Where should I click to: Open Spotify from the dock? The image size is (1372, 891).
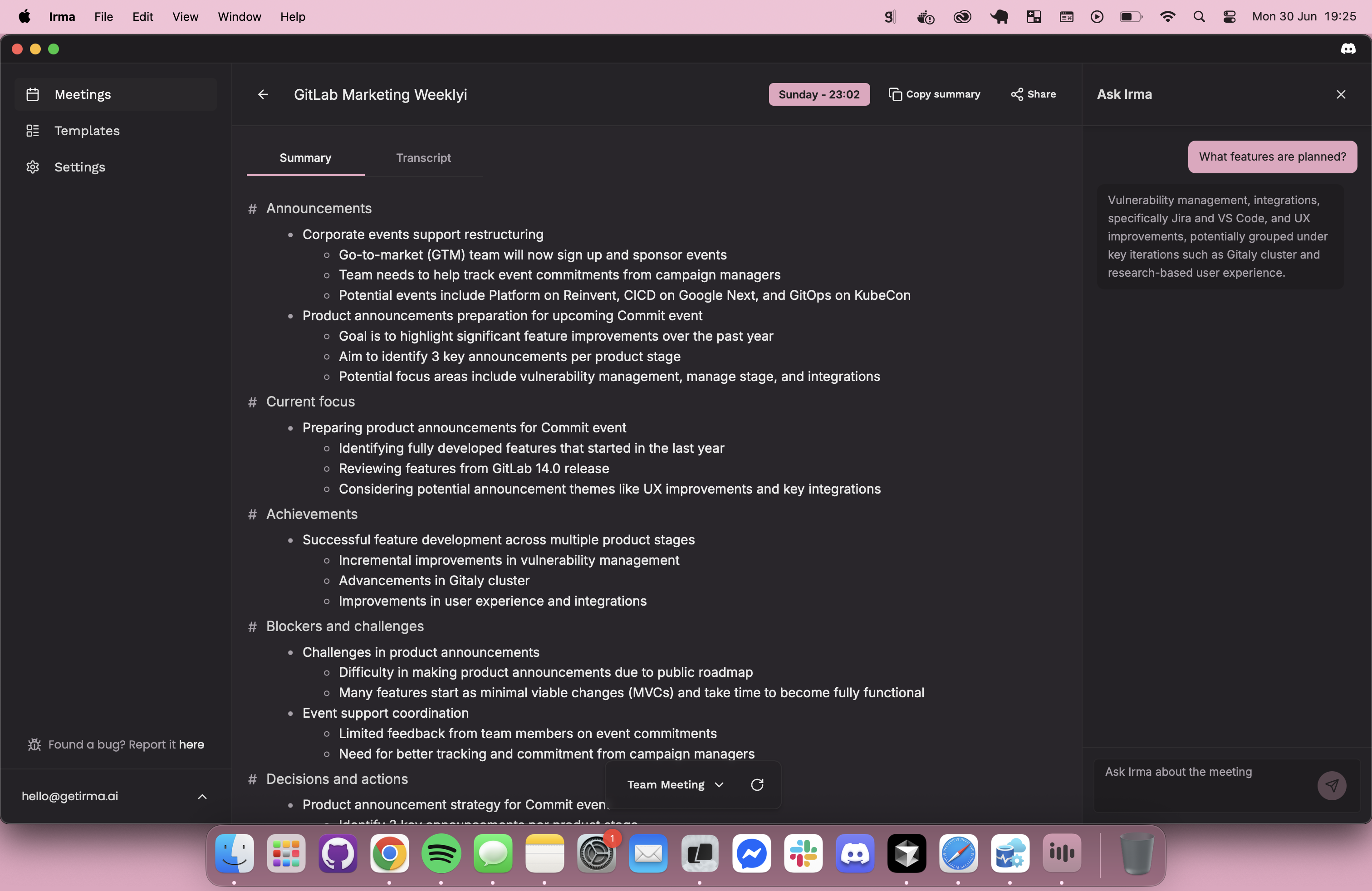coord(441,853)
